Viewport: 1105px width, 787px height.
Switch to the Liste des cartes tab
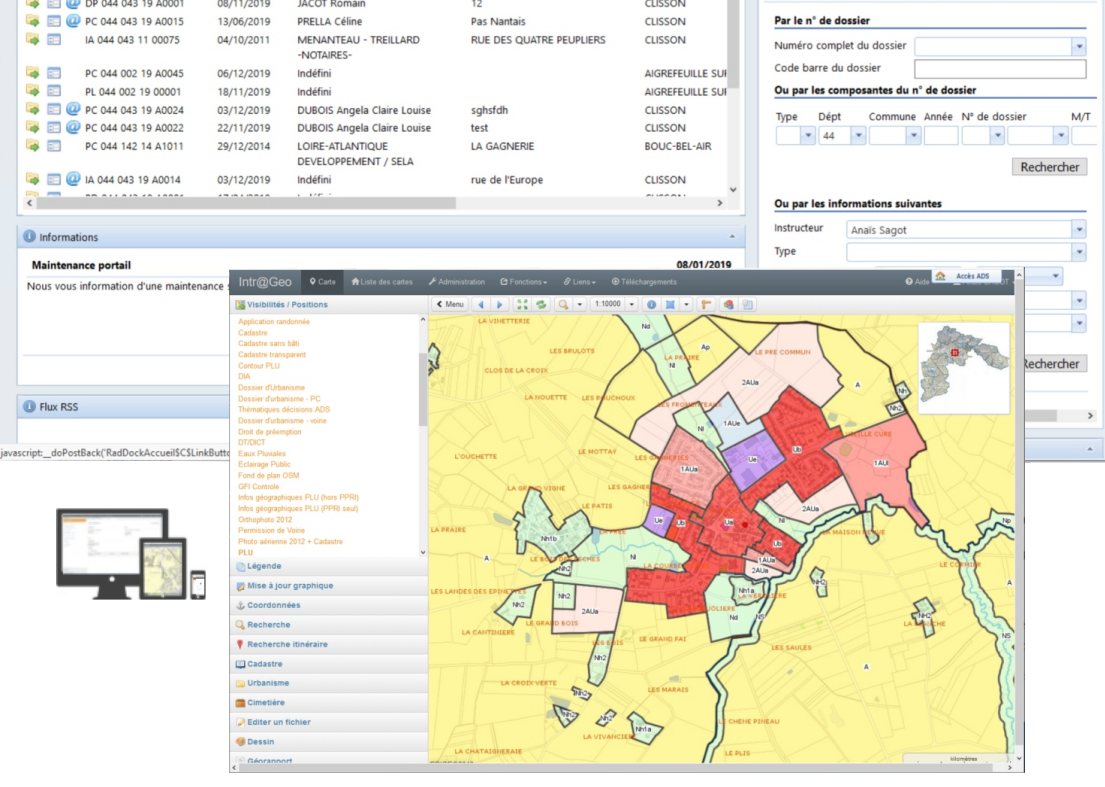click(x=381, y=282)
